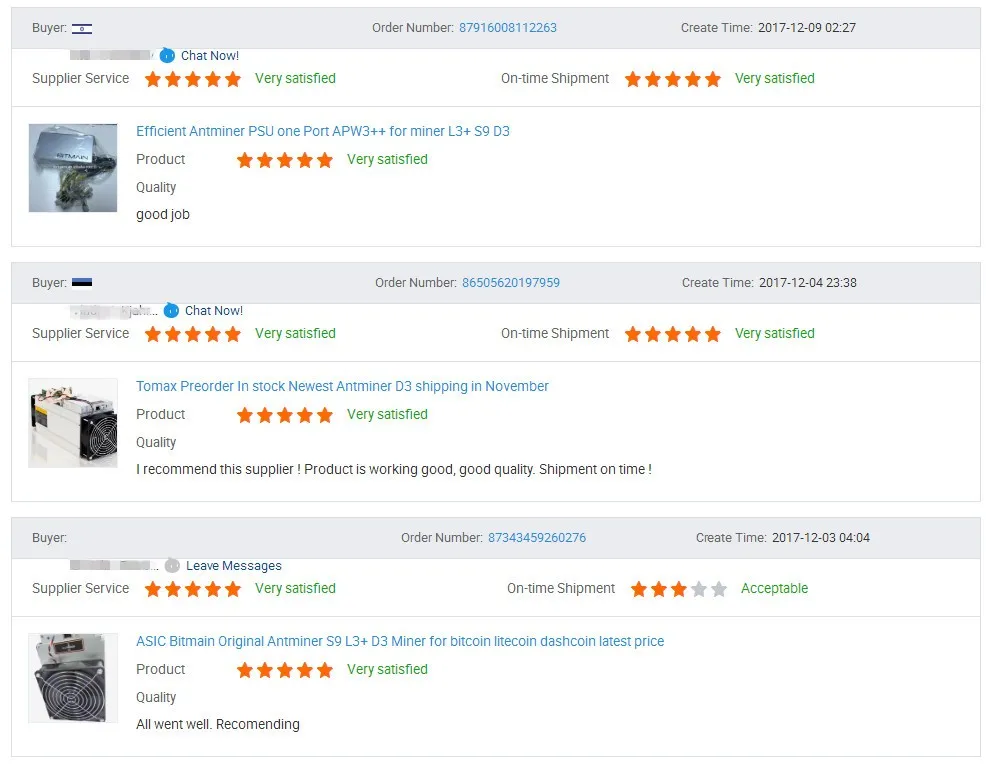Viewport: 986px width, 764px height.
Task: Click the grey Leave Messages icon
Action: coord(172,566)
